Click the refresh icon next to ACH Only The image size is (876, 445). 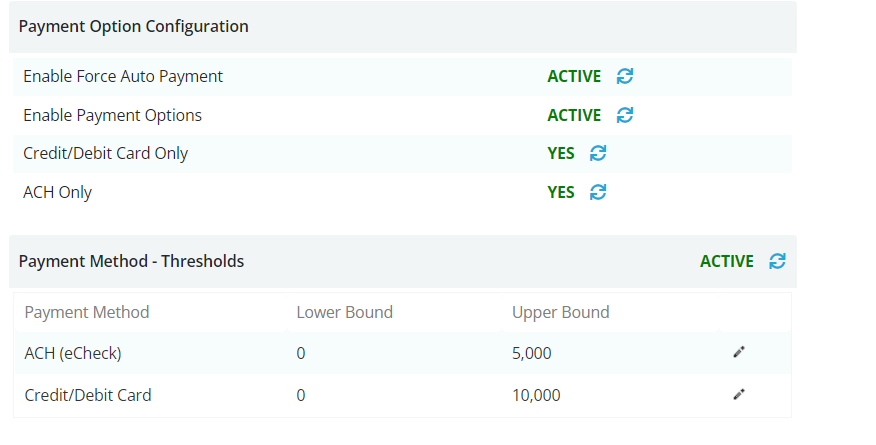point(598,192)
